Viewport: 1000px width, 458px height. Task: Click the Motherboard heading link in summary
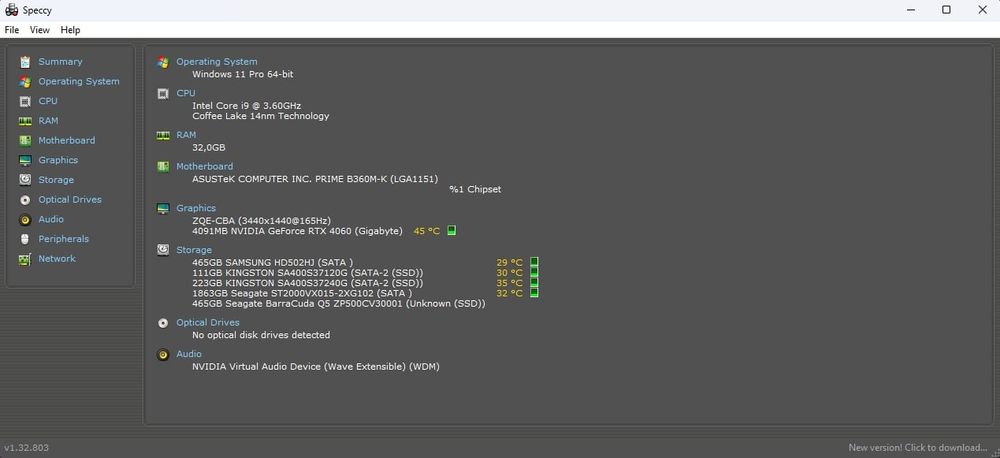(205, 166)
